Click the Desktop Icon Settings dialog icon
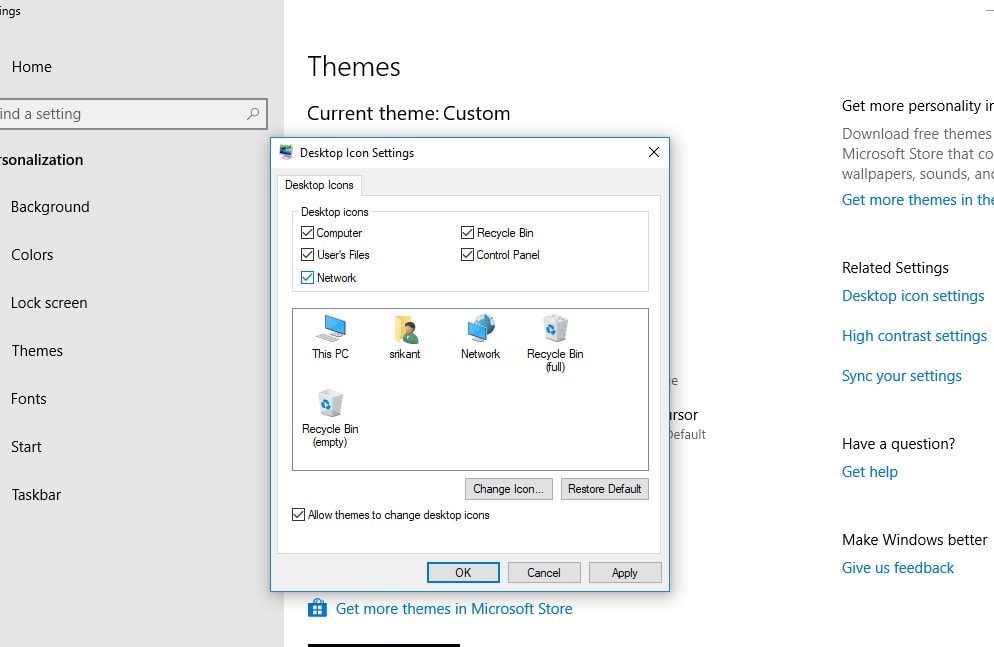 click(285, 152)
